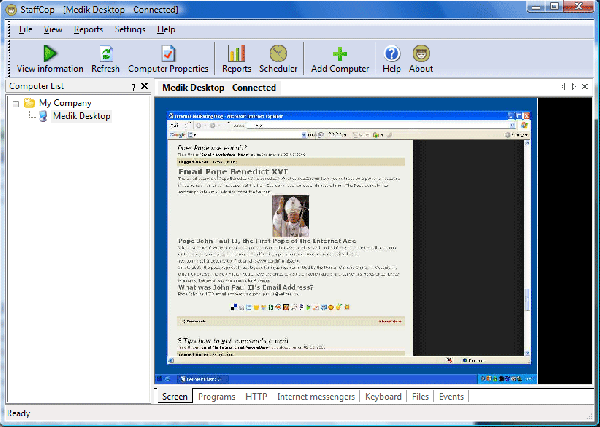600x427 pixels.
Task: Close the Computer List panel
Action: click(144, 88)
